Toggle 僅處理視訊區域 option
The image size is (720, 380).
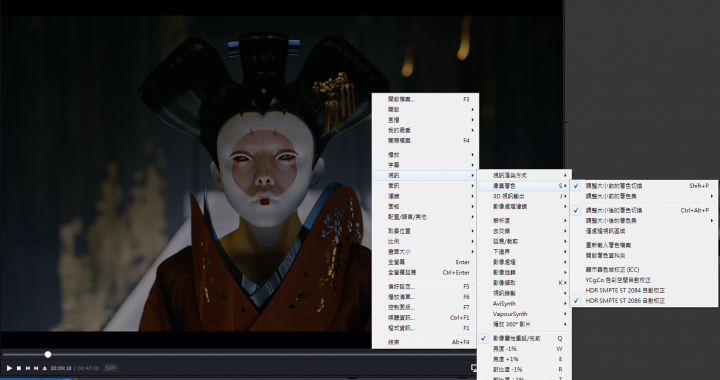coord(644,231)
